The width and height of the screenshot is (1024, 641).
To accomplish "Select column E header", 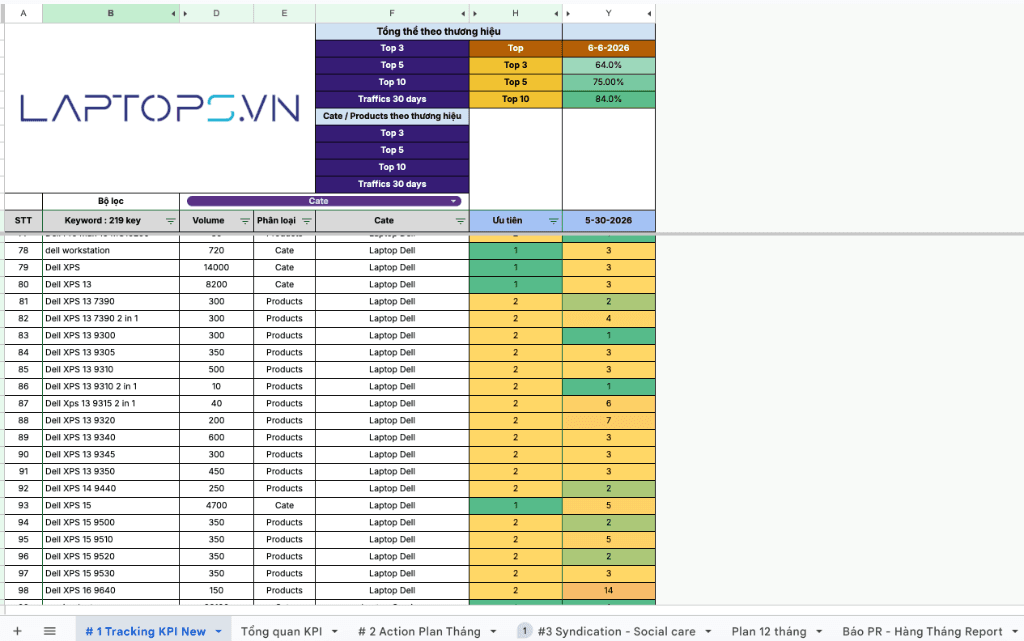I will coord(284,13).
